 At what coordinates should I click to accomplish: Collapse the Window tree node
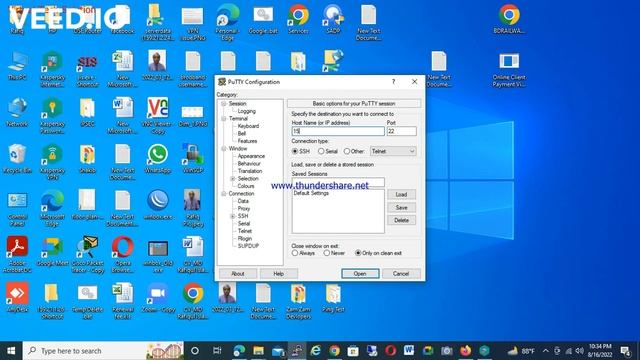coord(224,149)
